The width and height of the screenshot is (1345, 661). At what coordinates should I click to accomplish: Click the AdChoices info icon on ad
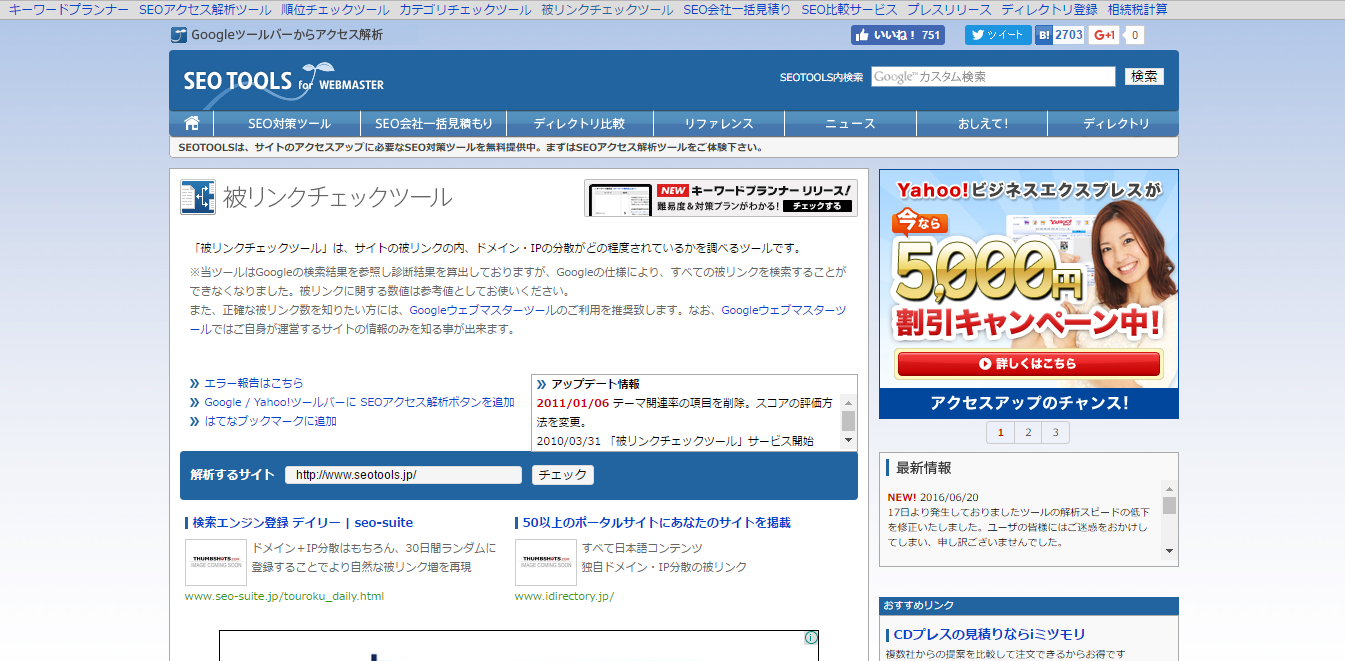(811, 638)
